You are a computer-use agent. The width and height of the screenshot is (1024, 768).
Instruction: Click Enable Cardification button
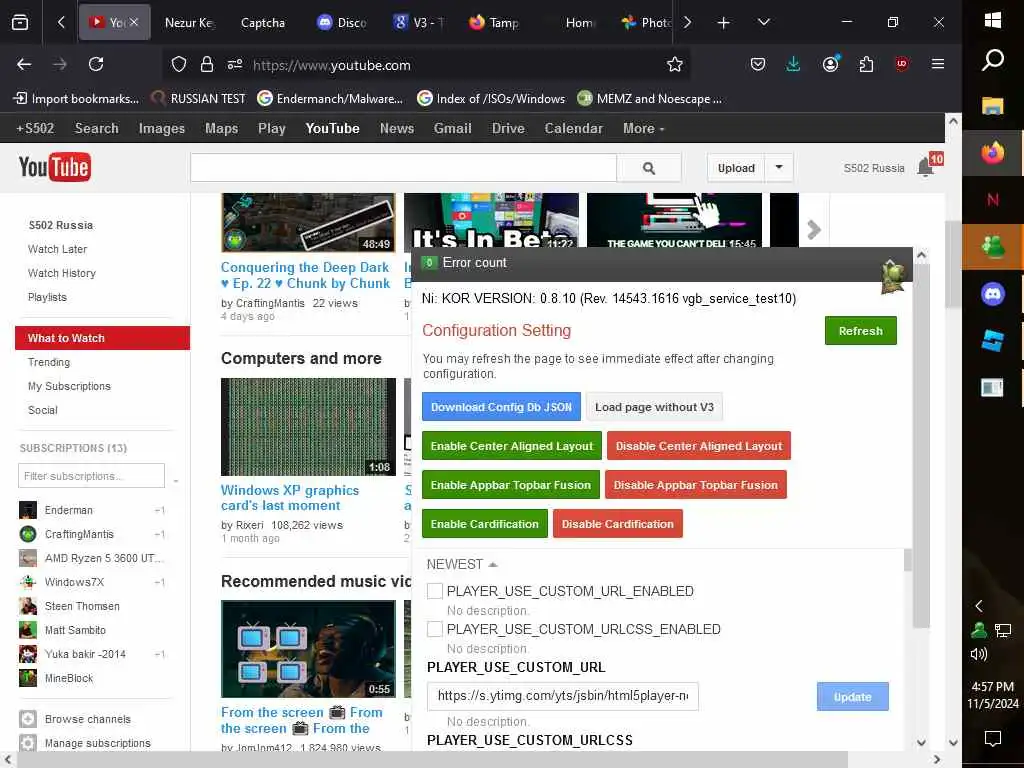[485, 524]
